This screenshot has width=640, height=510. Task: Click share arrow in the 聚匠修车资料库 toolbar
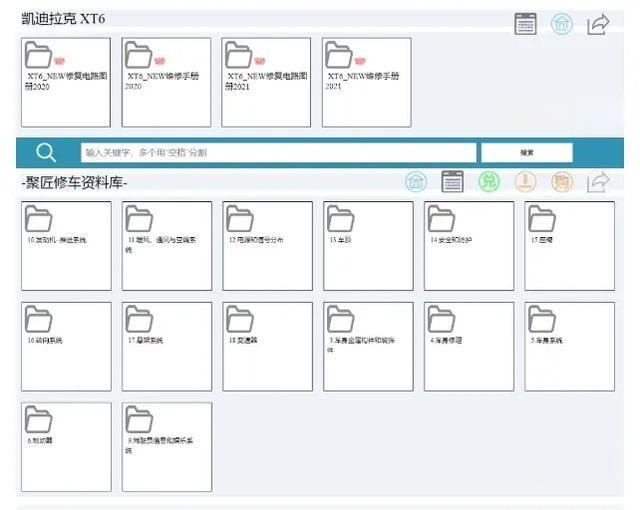(x=598, y=182)
